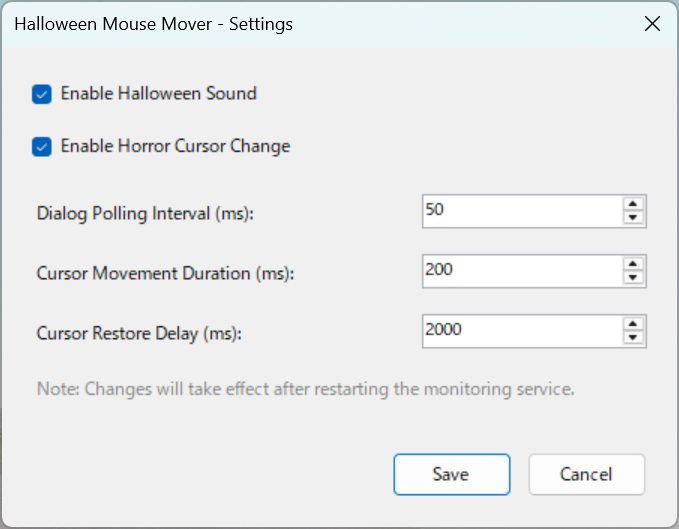
Task: Close the Settings window with X
Action: tap(653, 24)
